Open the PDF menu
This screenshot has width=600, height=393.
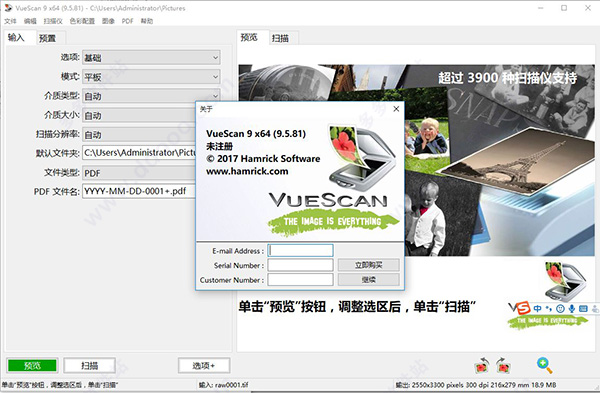pyautogui.click(x=127, y=21)
